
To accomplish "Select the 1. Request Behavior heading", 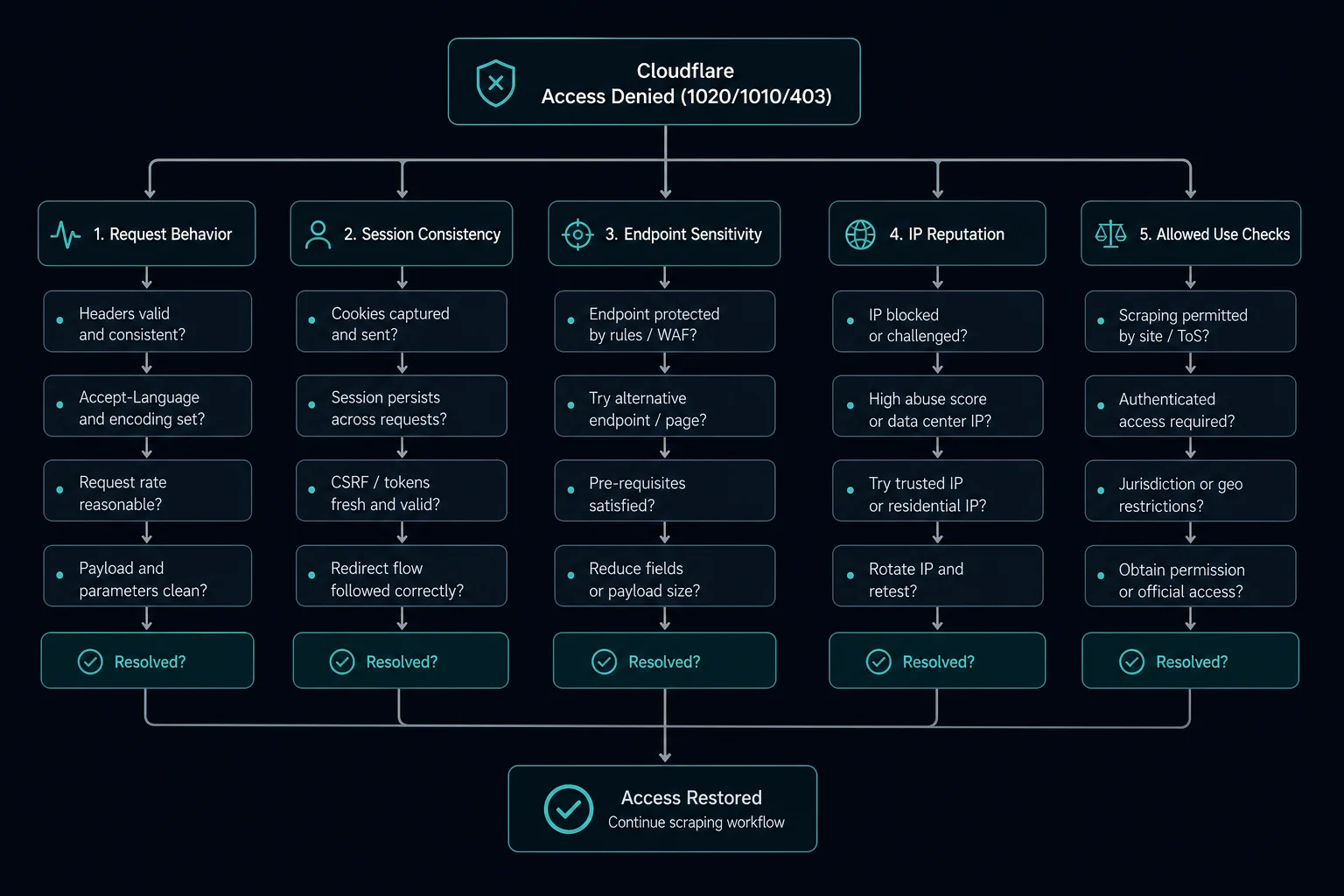I will click(163, 234).
